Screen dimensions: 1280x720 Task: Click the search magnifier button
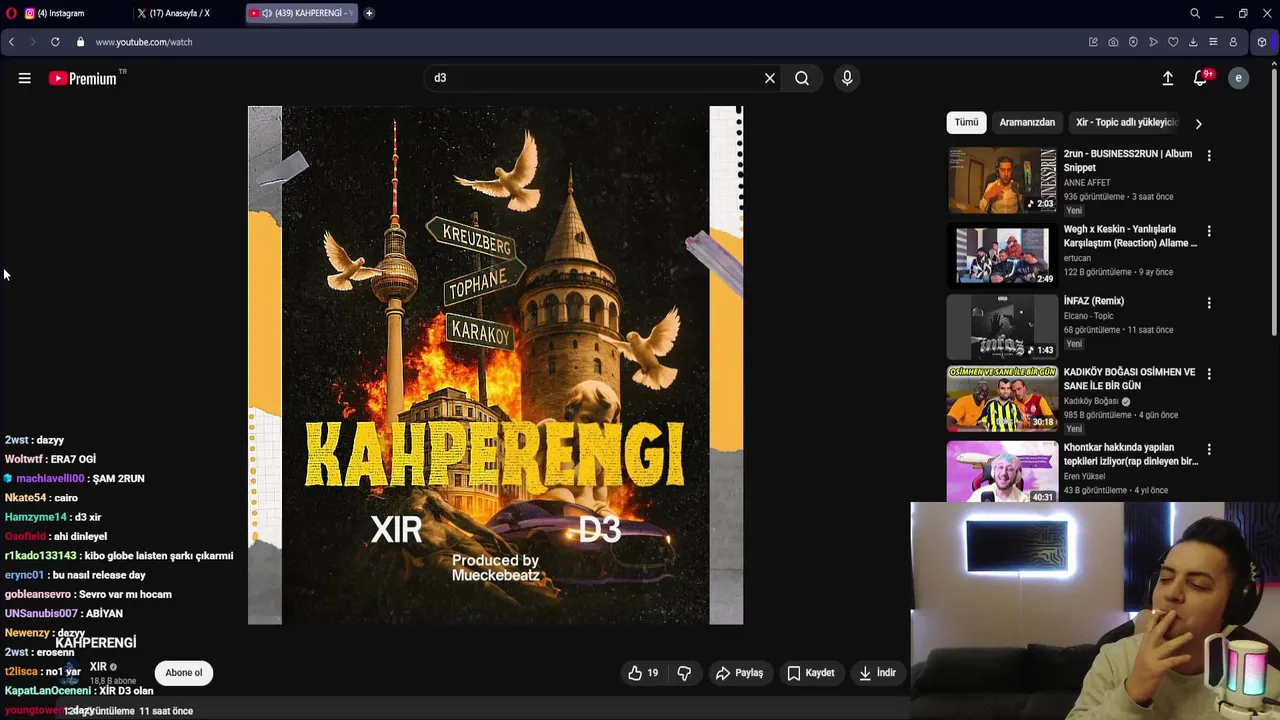pyautogui.click(x=802, y=78)
